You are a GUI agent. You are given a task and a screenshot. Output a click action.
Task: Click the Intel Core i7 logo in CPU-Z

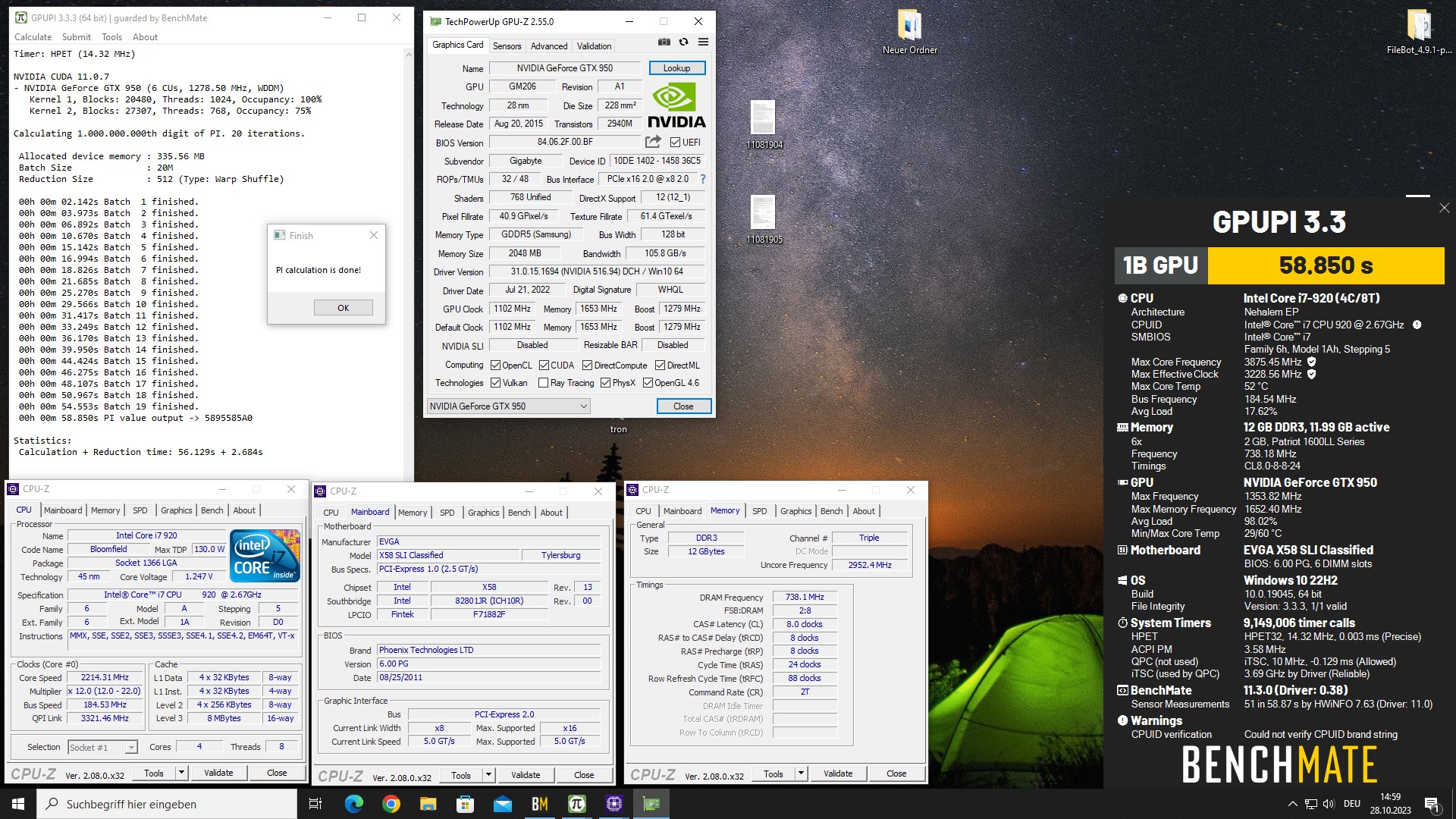pos(265,557)
